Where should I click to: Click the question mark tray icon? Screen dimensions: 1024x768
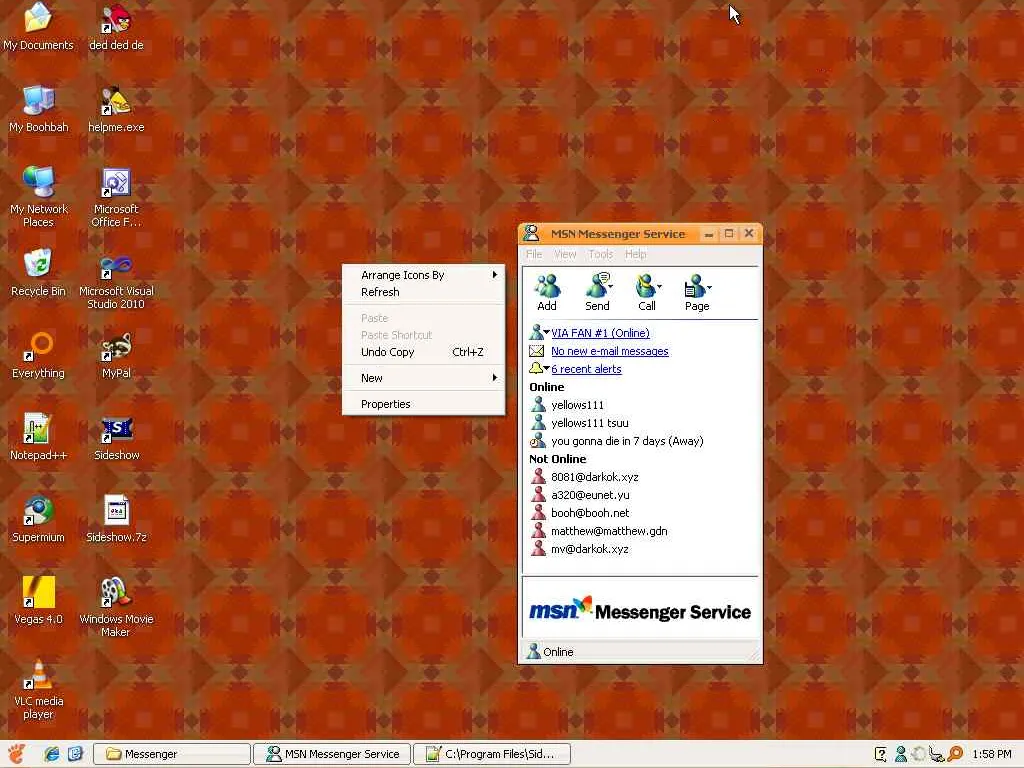tap(880, 754)
